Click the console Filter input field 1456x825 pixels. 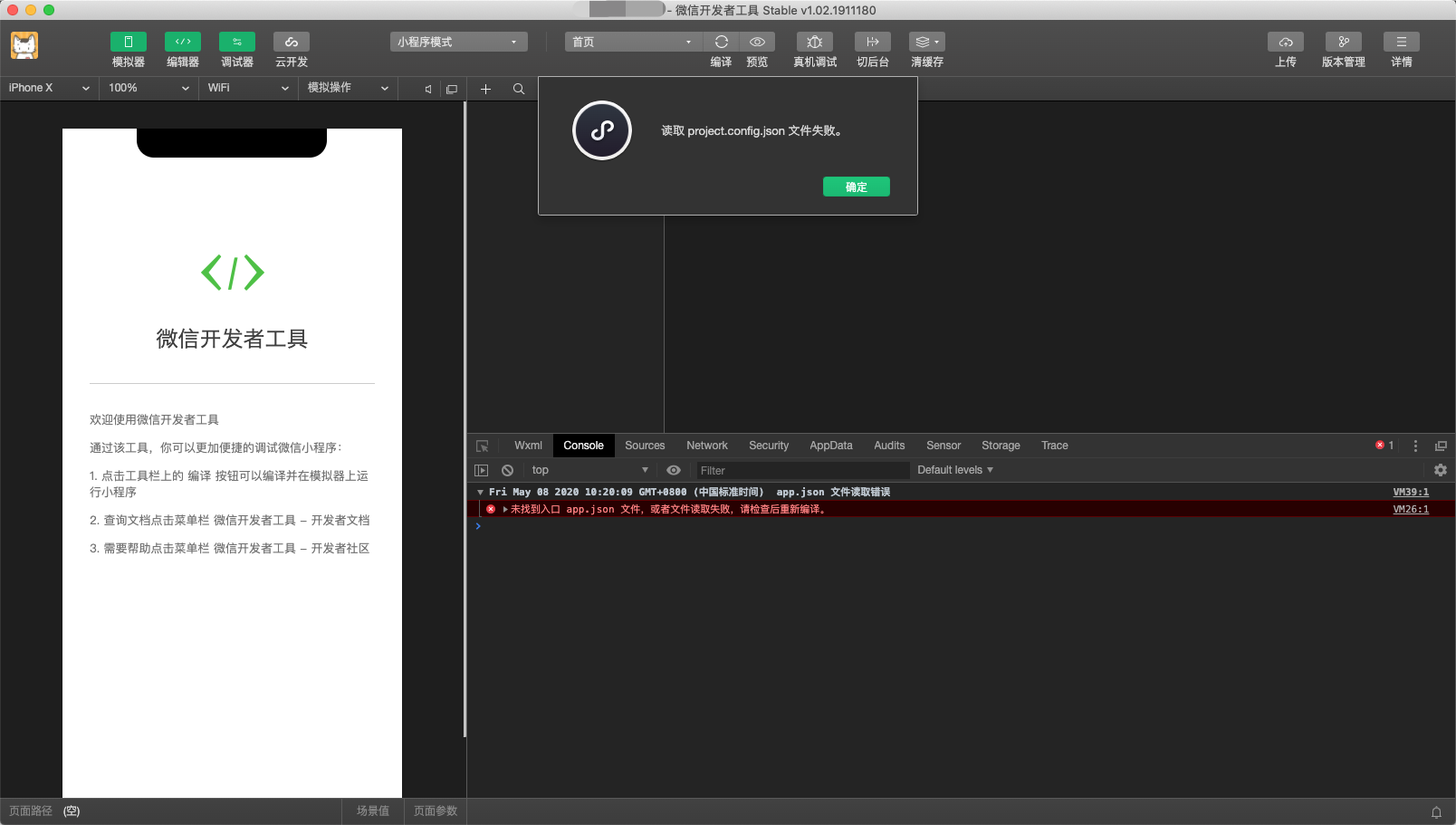[x=801, y=470]
